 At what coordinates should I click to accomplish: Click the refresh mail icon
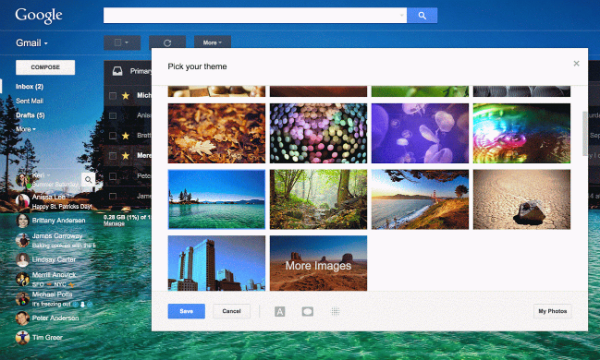[167, 42]
